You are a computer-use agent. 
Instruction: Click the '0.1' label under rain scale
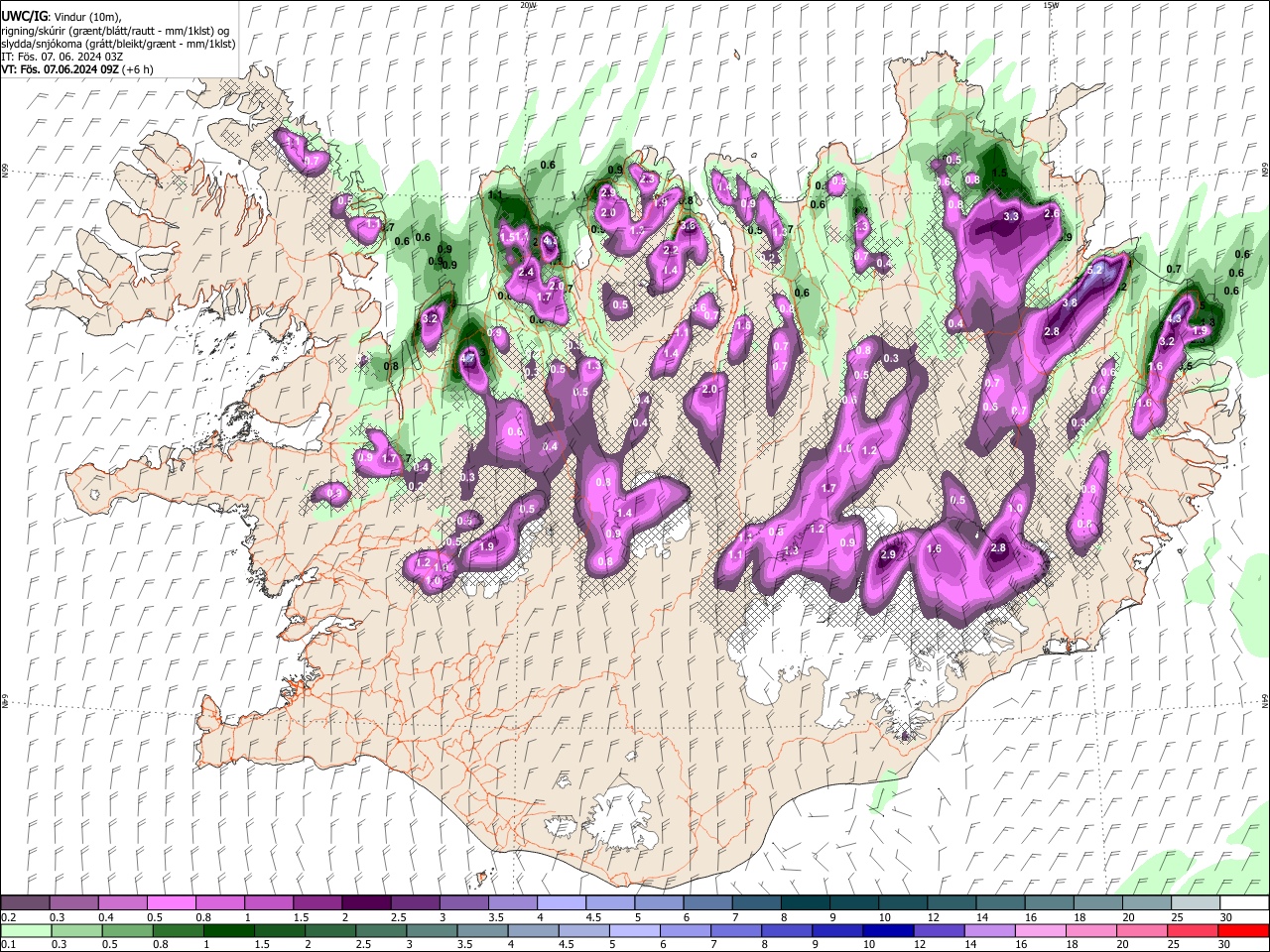tap(7, 945)
